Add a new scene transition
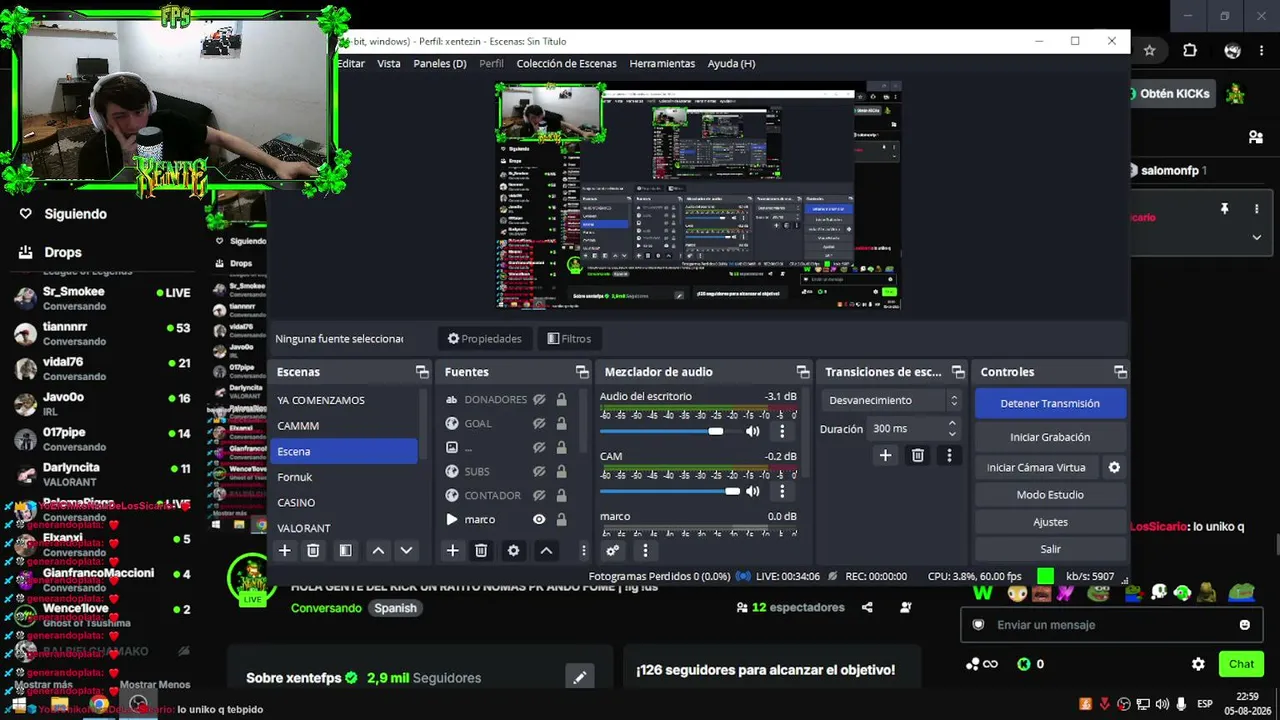1280x720 pixels. (885, 455)
